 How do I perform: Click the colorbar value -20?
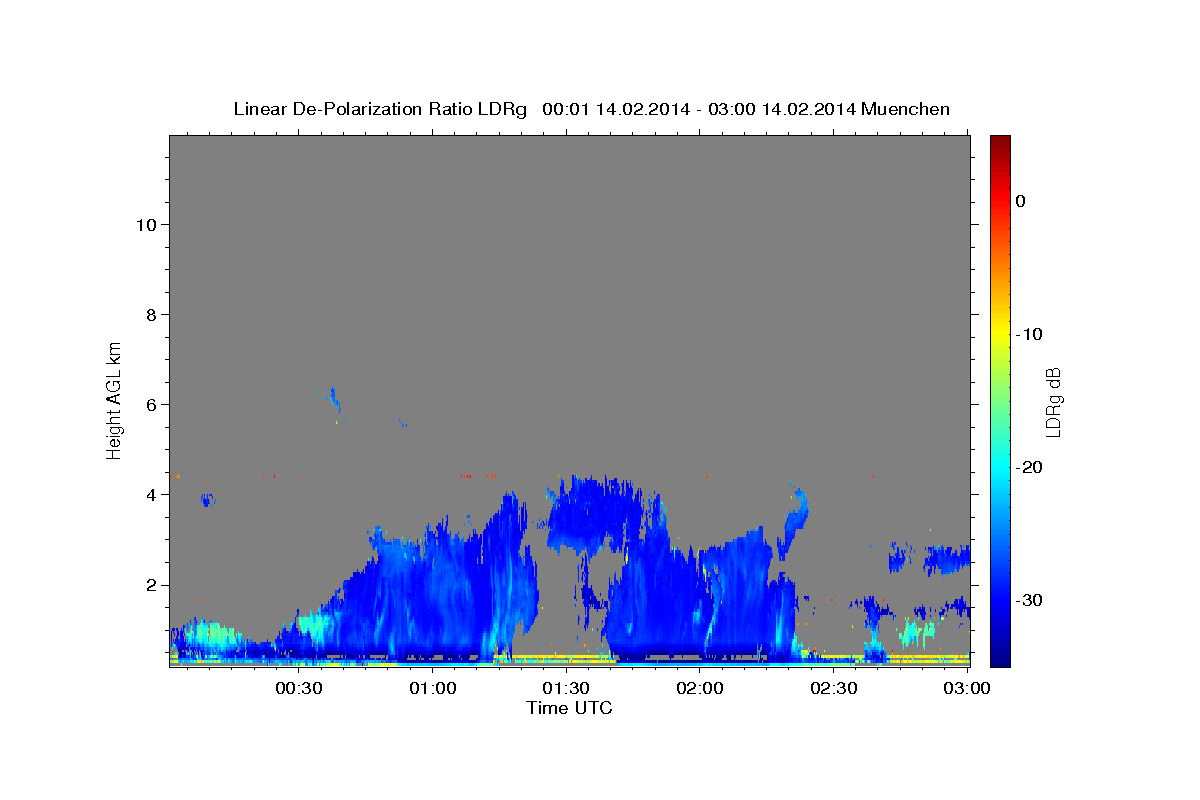tap(1030, 467)
